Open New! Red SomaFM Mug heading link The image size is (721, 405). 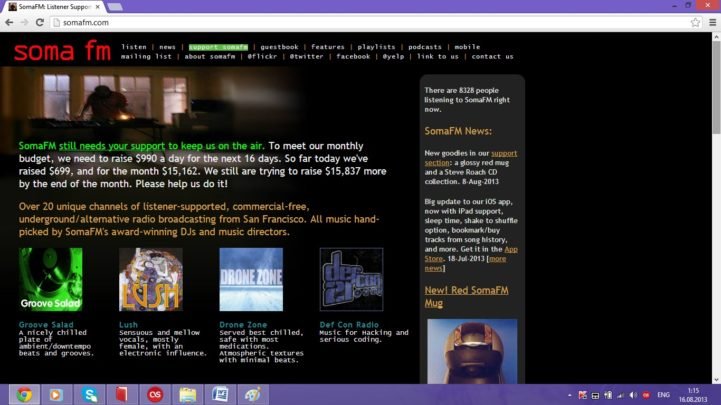(x=466, y=297)
